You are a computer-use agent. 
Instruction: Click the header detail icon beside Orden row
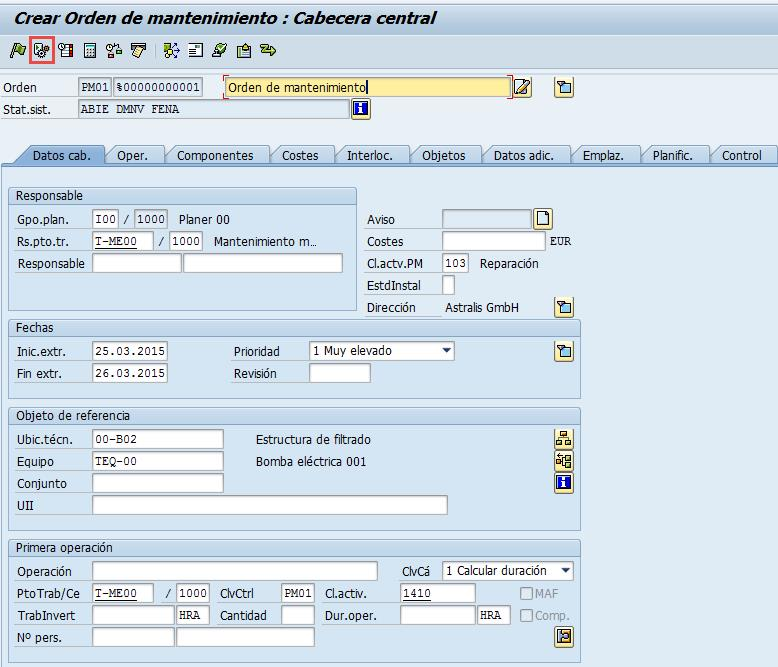tap(564, 88)
